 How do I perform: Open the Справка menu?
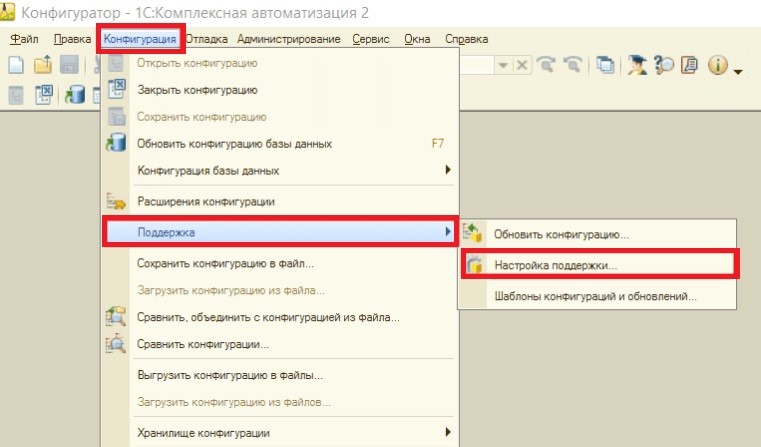(467, 39)
